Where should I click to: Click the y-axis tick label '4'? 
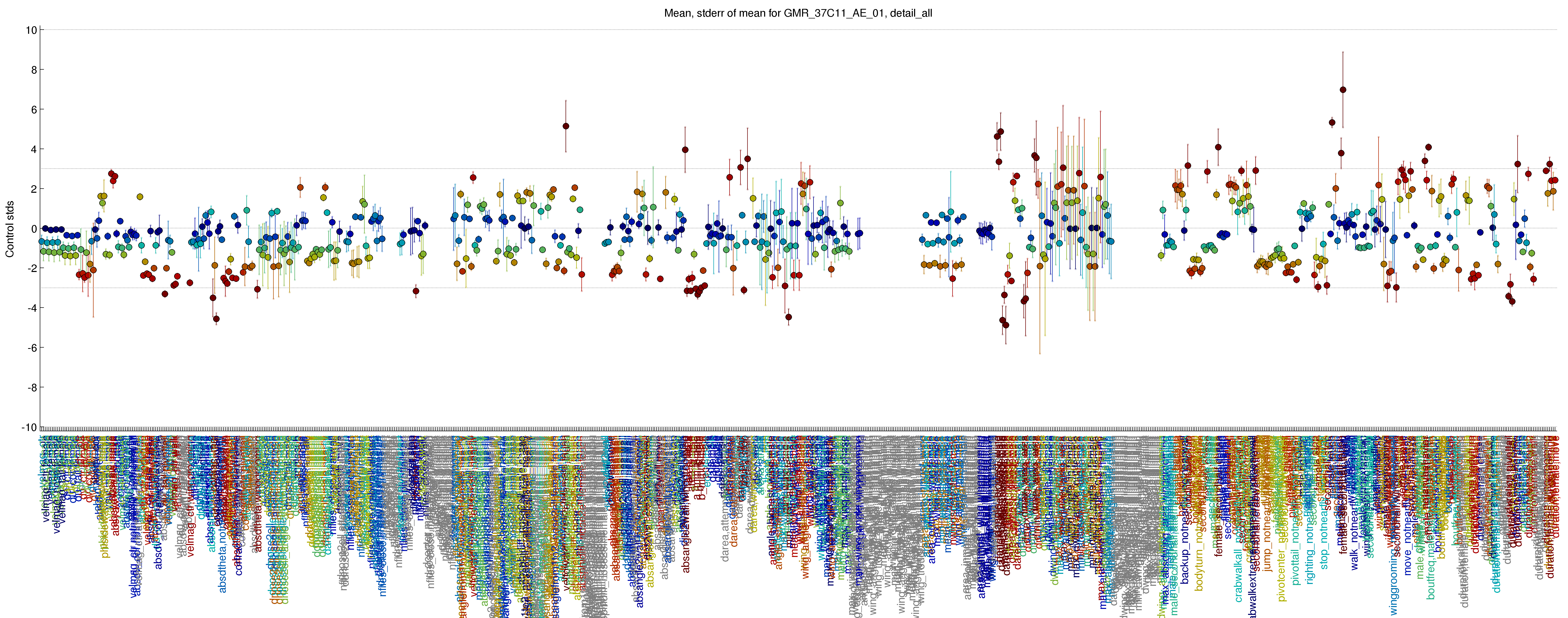point(34,150)
